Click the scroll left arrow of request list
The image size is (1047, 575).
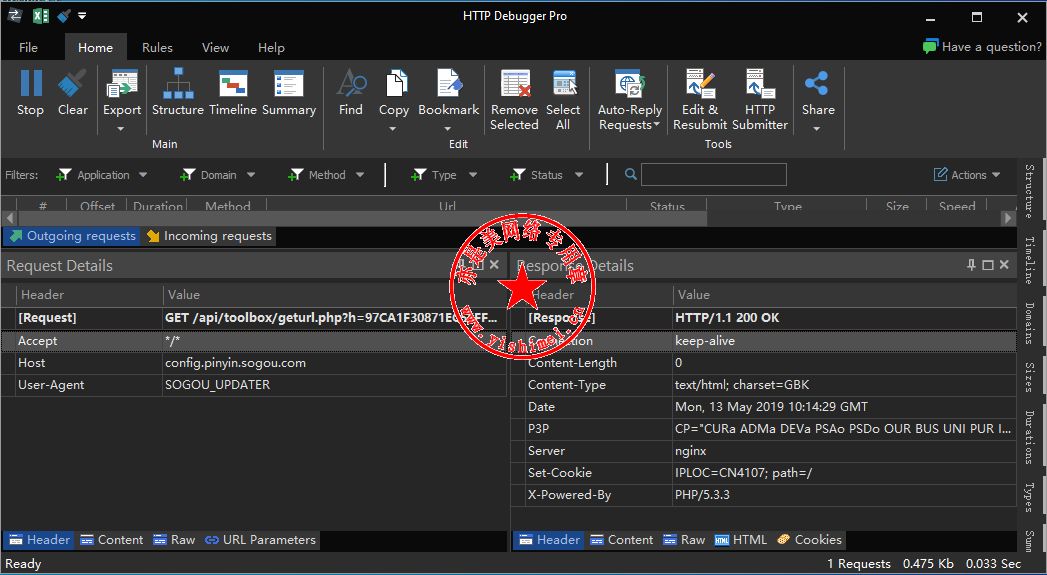[x=9, y=218]
